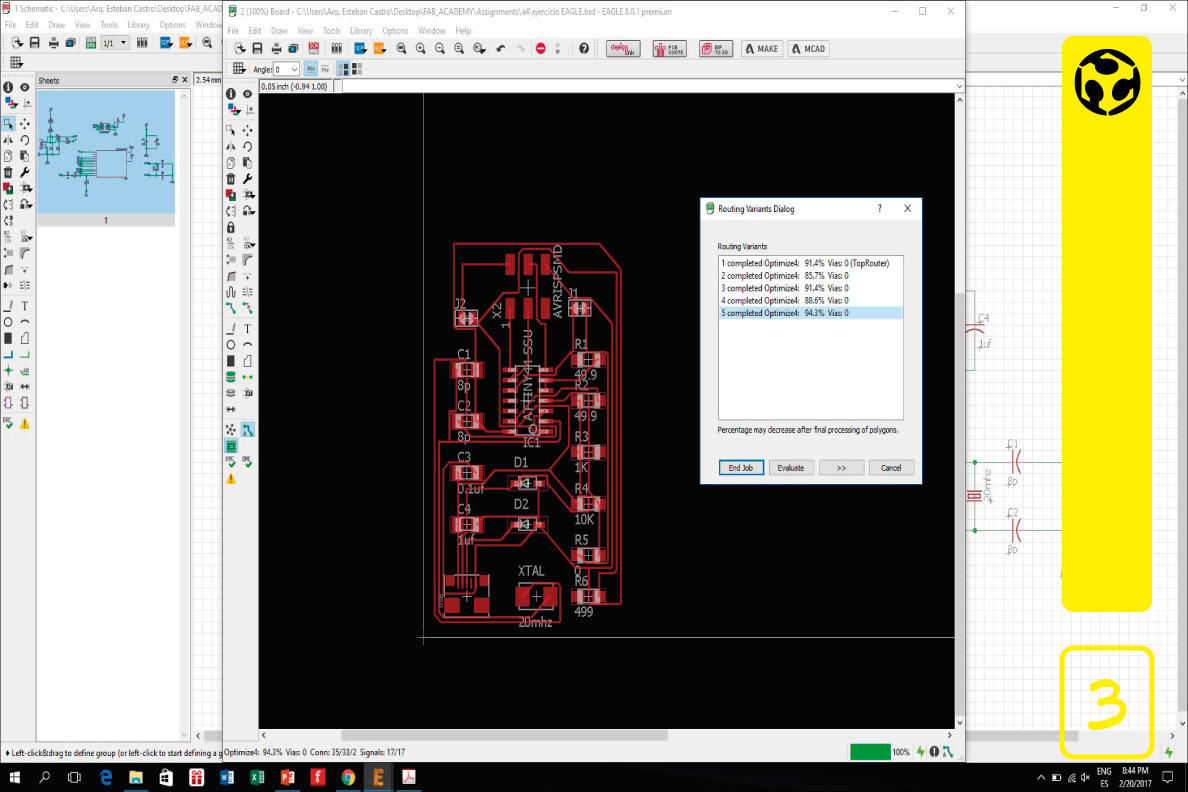Open the Angle dropdown
Image resolution: width=1188 pixels, height=792 pixels.
pyautogui.click(x=294, y=69)
